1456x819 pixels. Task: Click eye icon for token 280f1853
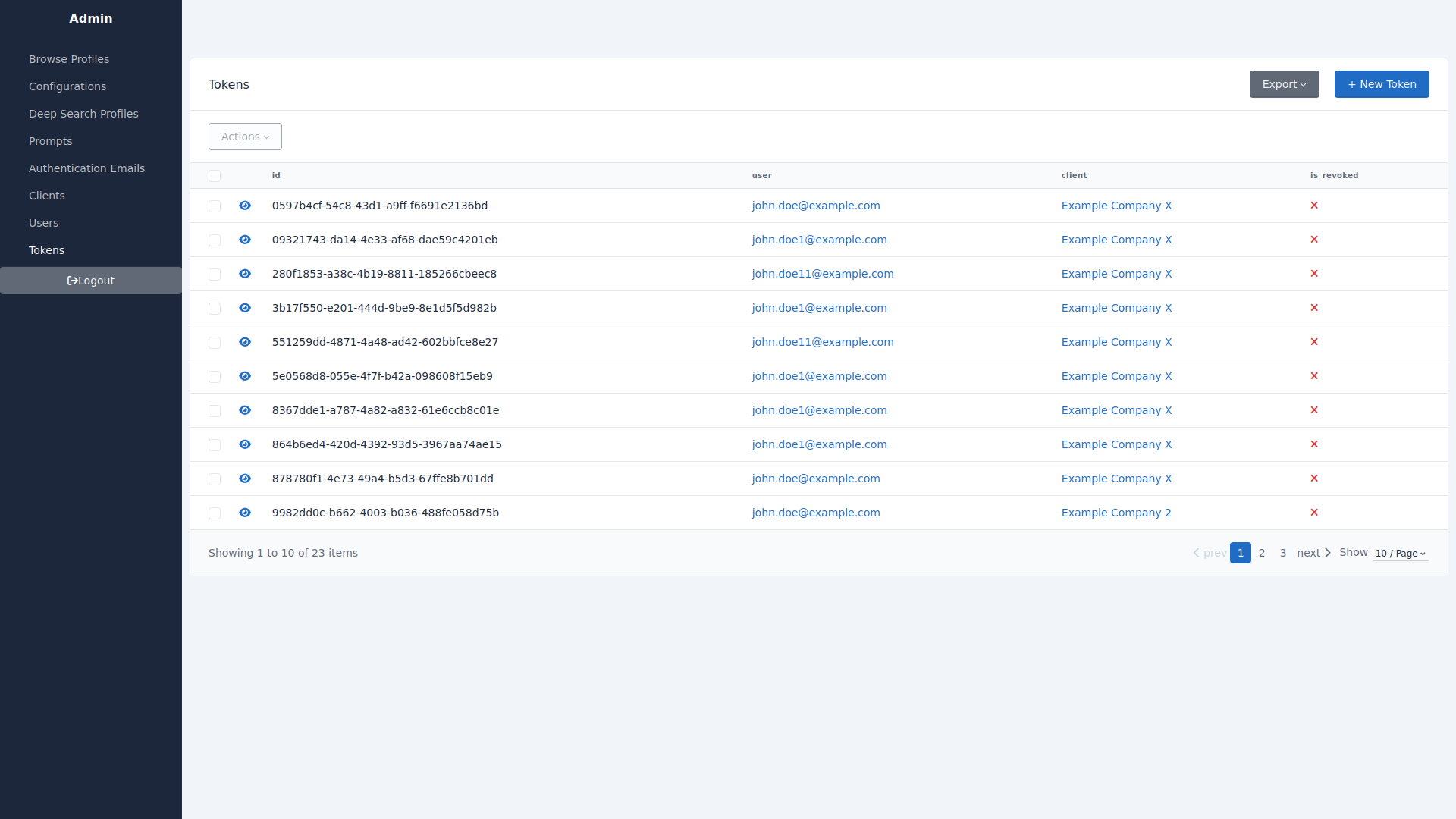pos(245,274)
